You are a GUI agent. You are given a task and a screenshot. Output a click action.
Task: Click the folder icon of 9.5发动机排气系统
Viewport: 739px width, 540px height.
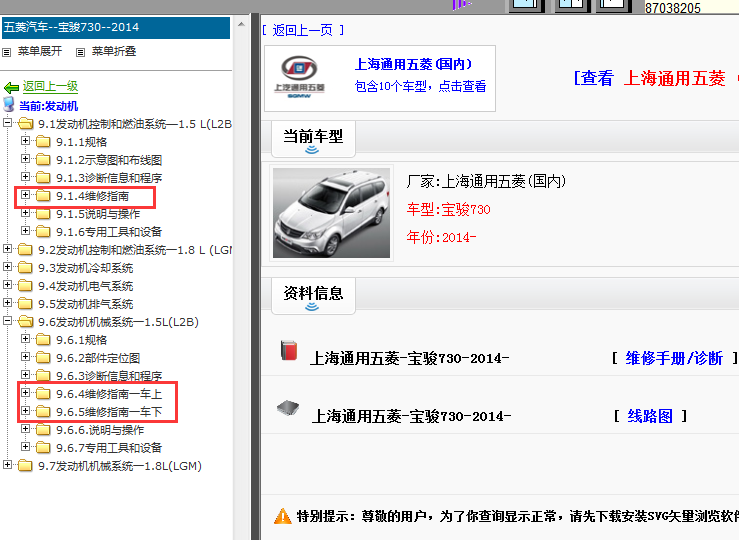click(25, 303)
